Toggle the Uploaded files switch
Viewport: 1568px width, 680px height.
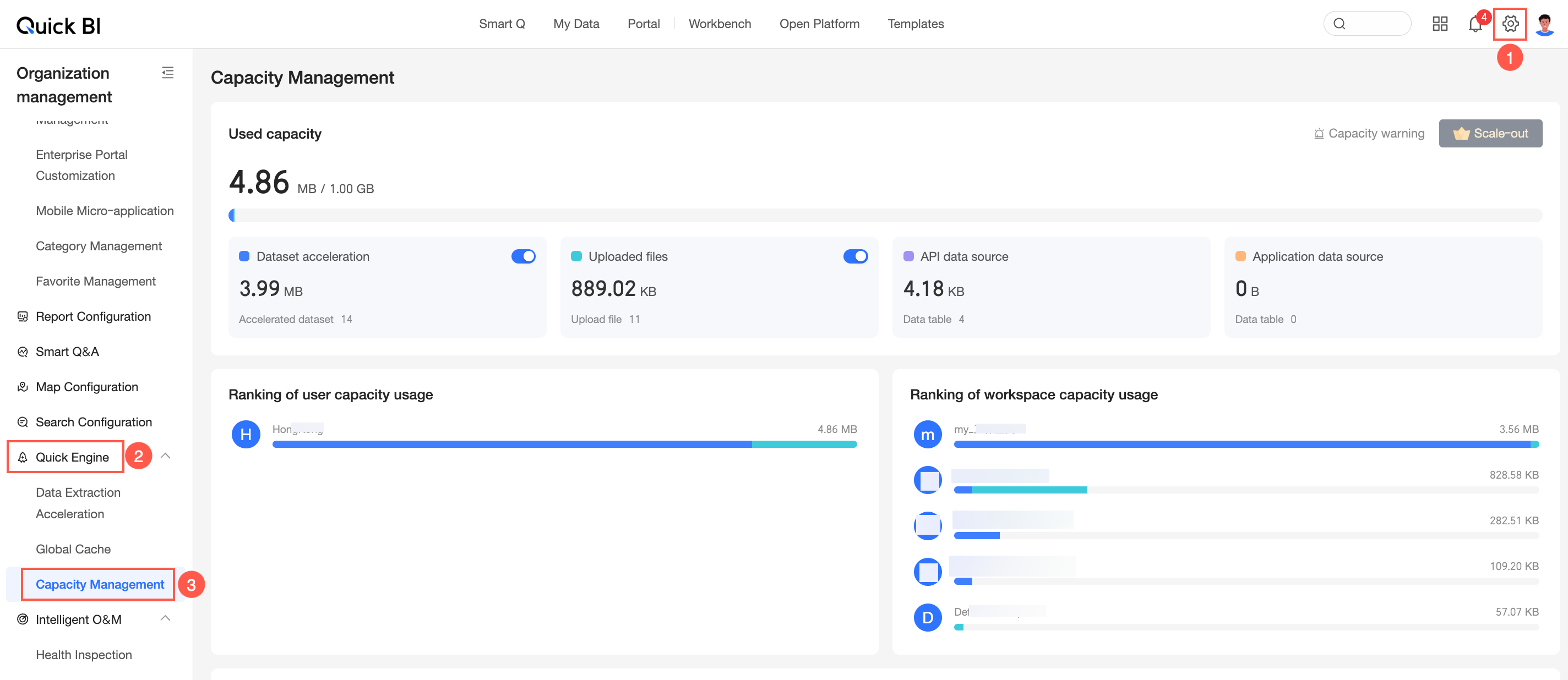(855, 257)
